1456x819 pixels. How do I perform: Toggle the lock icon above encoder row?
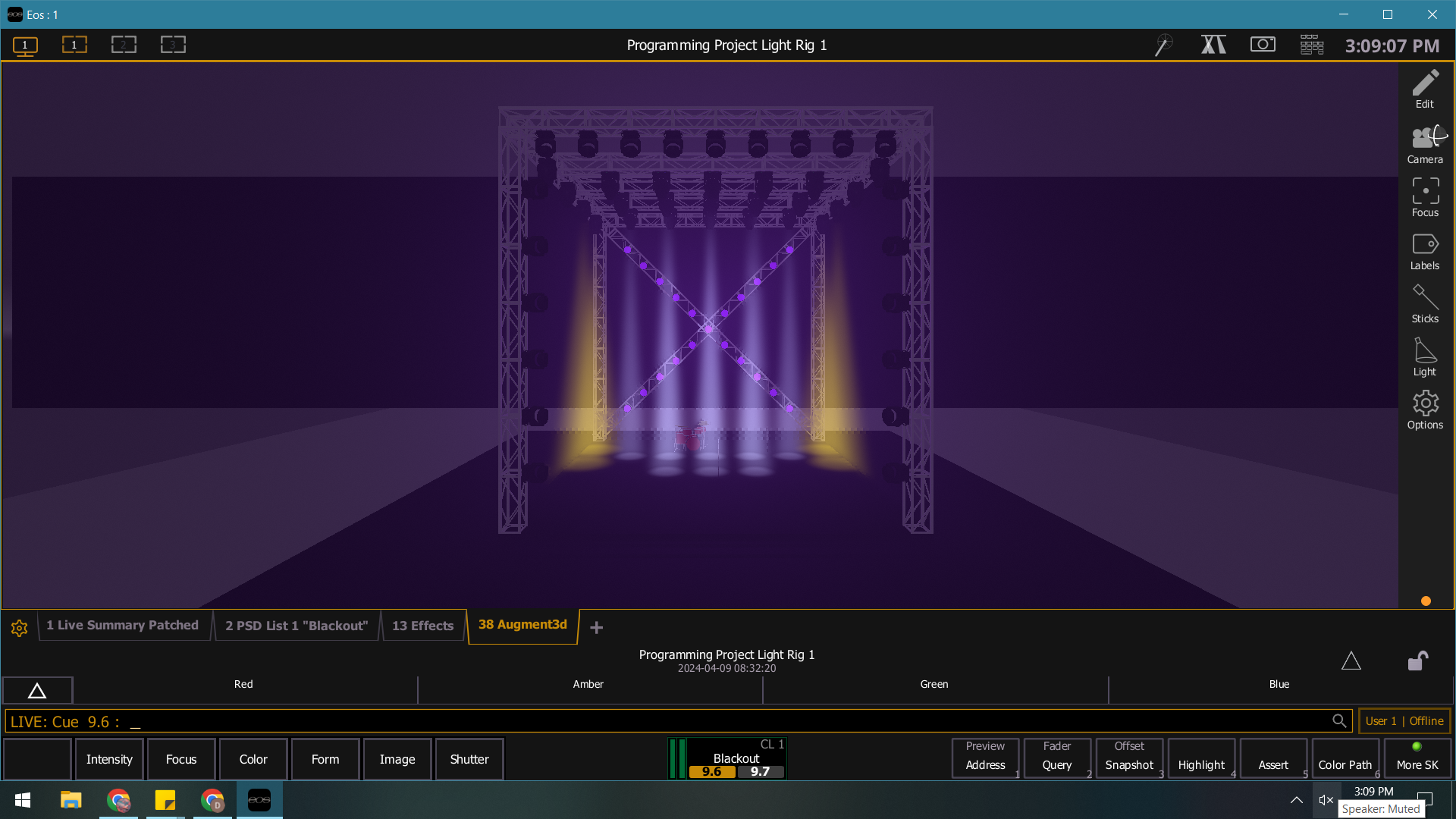coord(1417,661)
